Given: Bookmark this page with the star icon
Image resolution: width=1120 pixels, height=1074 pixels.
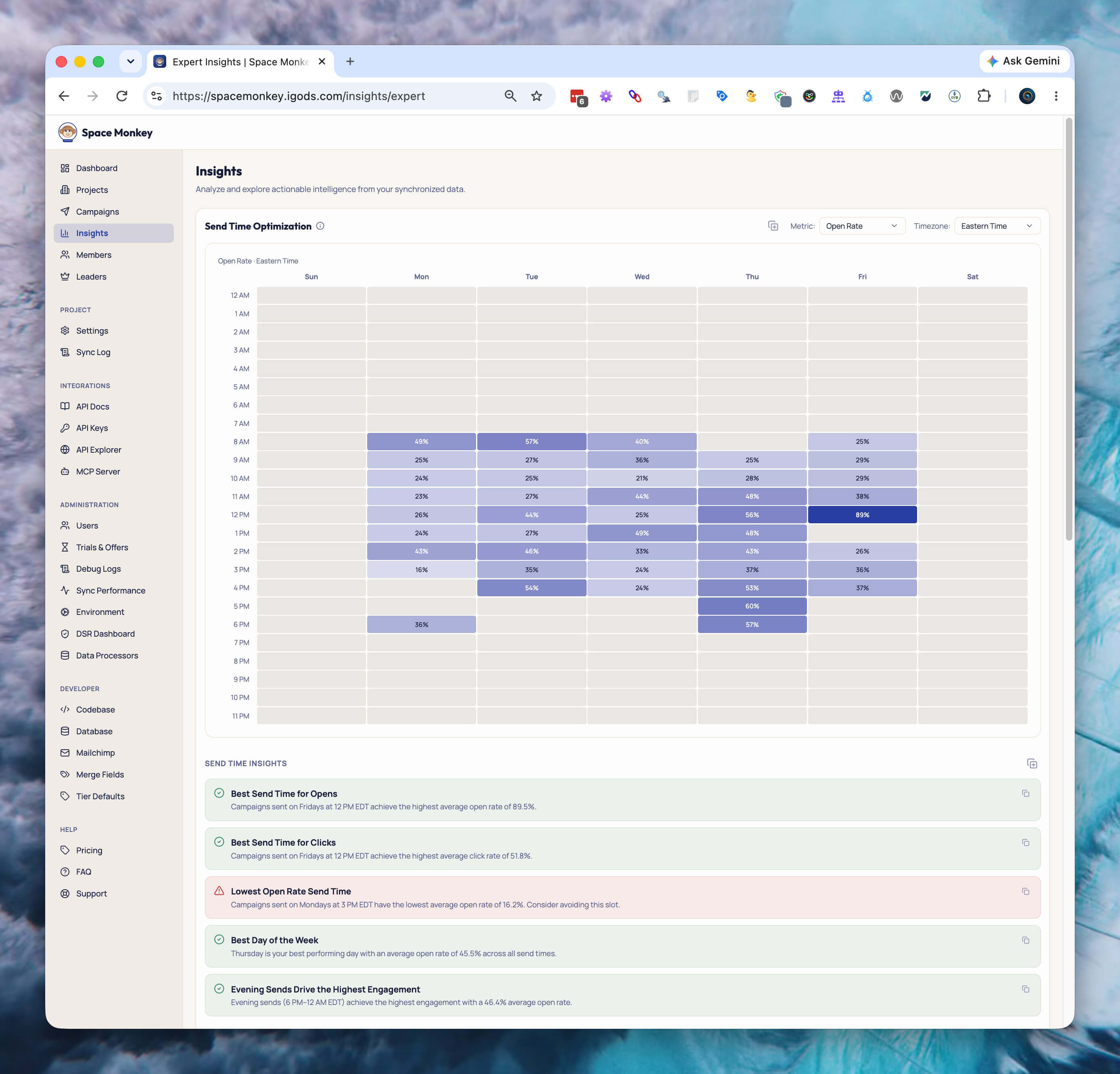Looking at the screenshot, I should click(536, 96).
